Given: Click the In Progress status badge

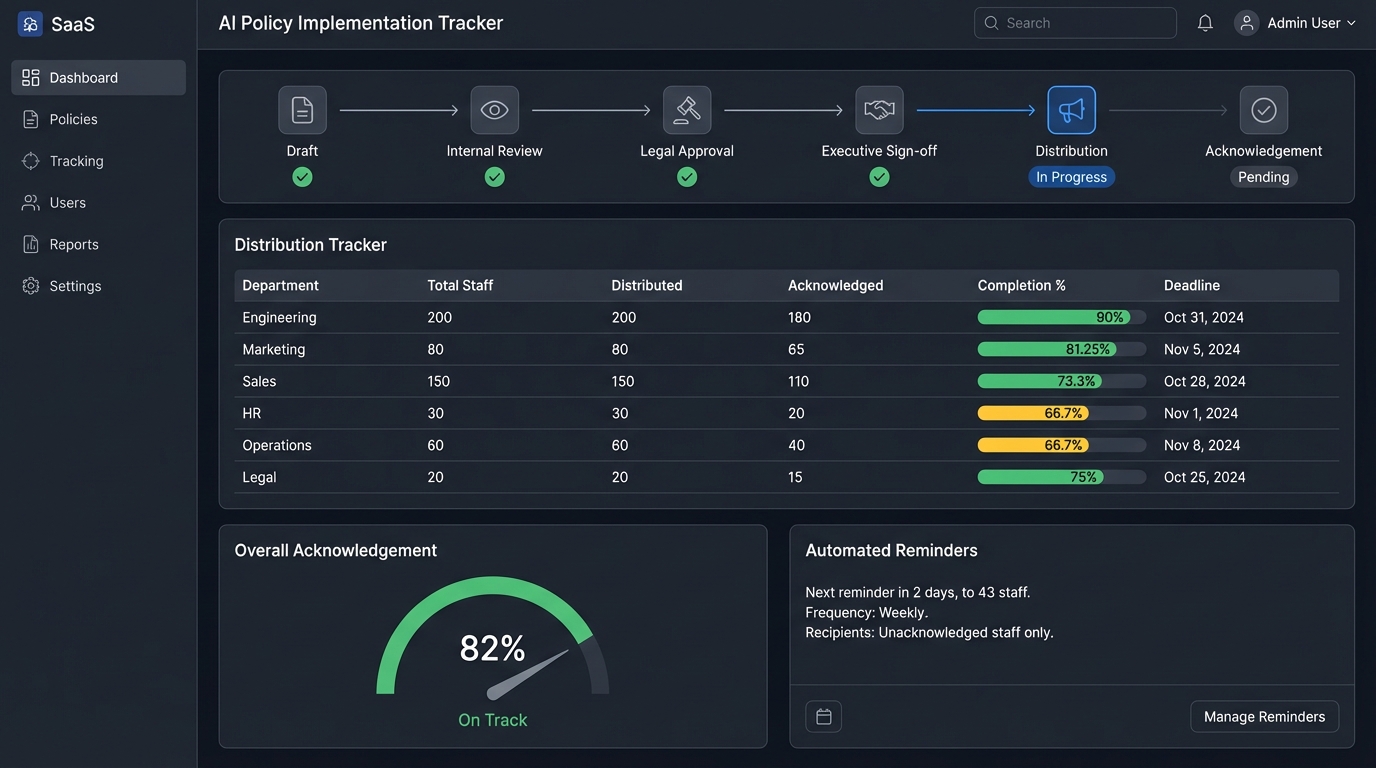Looking at the screenshot, I should (x=1071, y=176).
